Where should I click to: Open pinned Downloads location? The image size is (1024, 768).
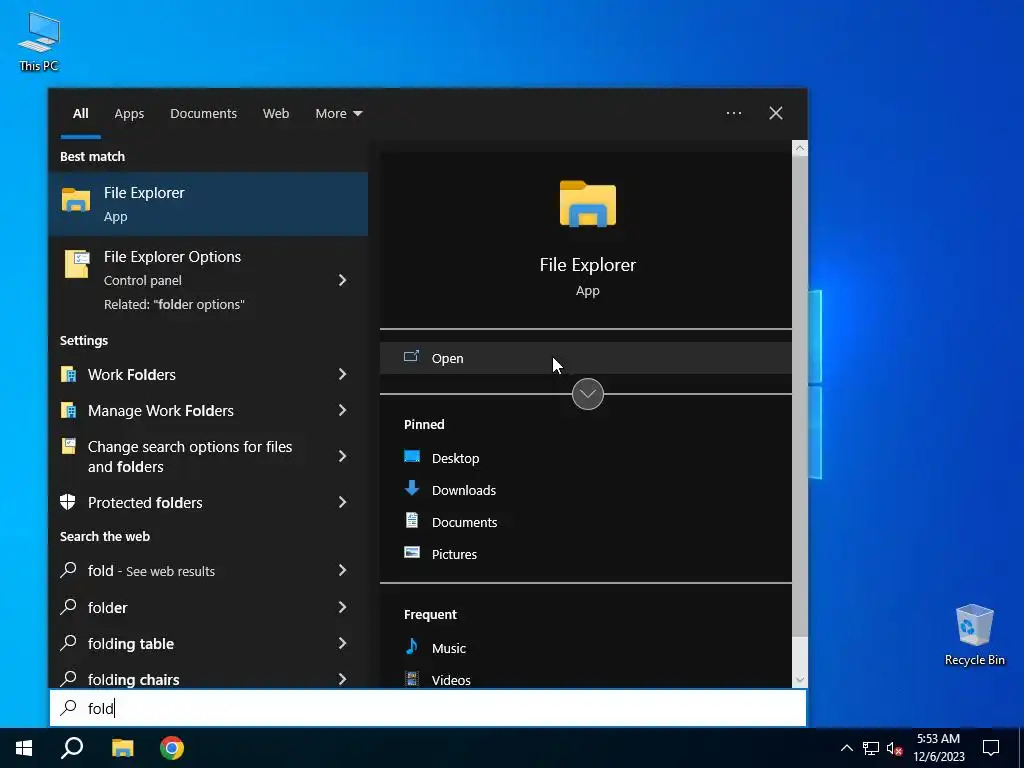(x=464, y=490)
